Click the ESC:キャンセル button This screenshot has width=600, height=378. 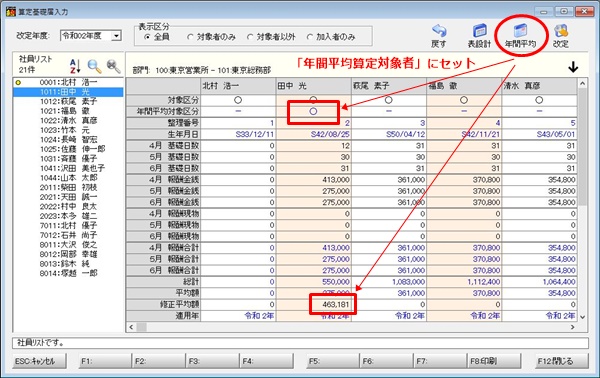39,361
